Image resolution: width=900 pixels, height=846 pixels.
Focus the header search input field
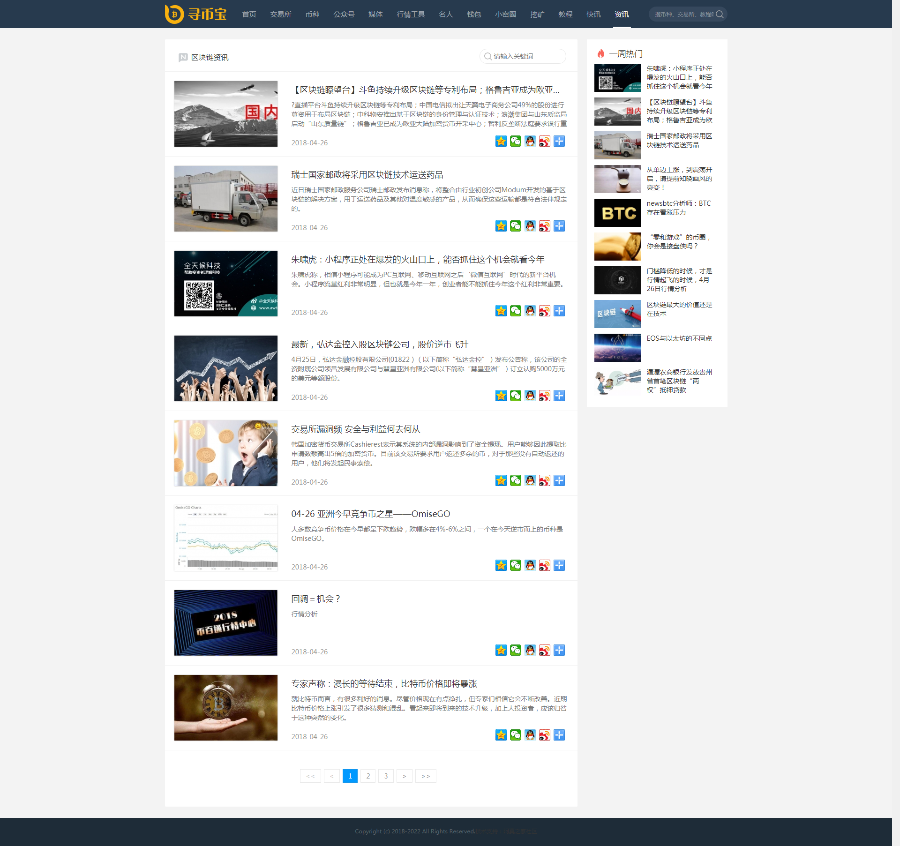683,14
